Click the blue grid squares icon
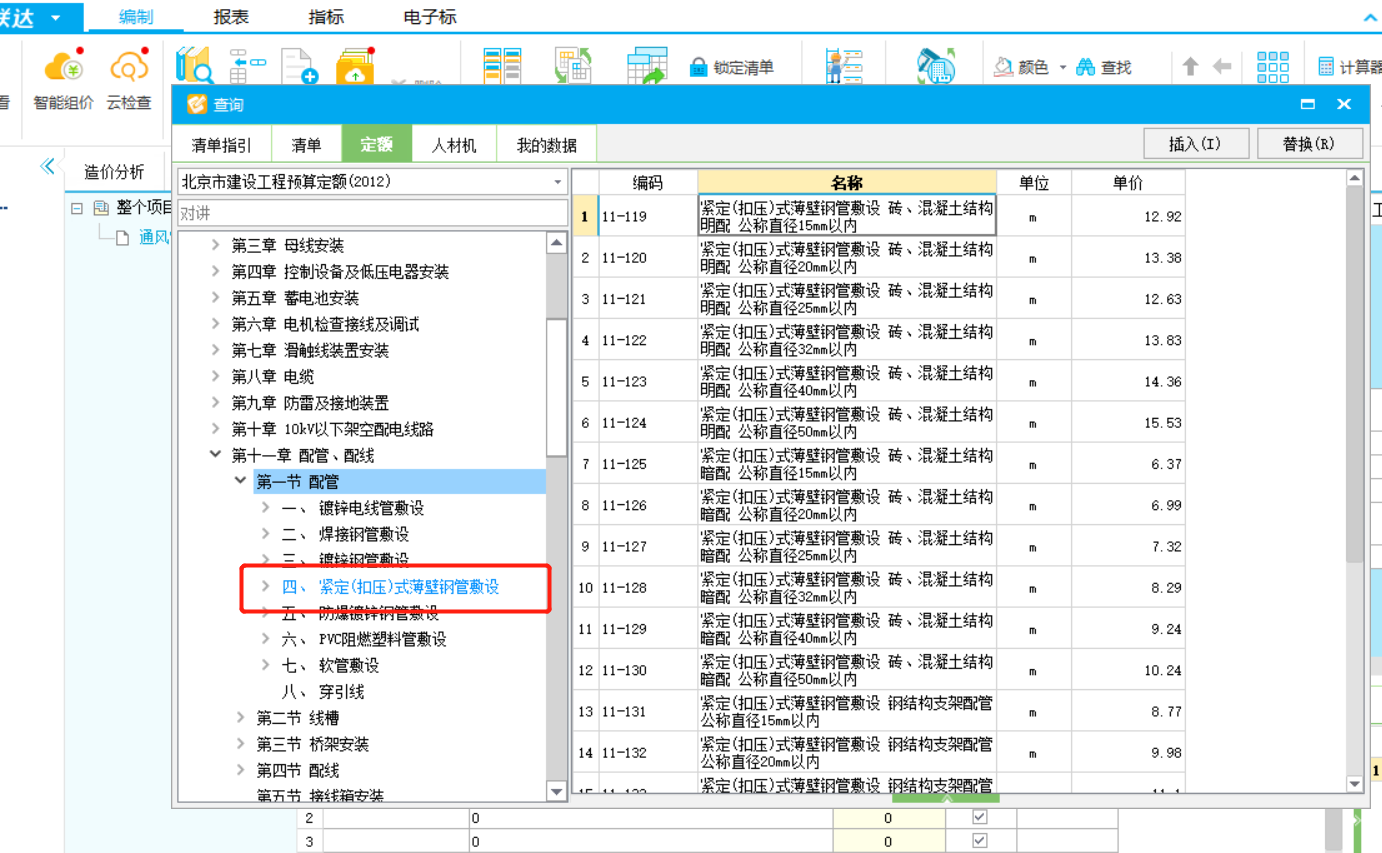This screenshot has height=853, width=1382. pyautogui.click(x=1273, y=67)
